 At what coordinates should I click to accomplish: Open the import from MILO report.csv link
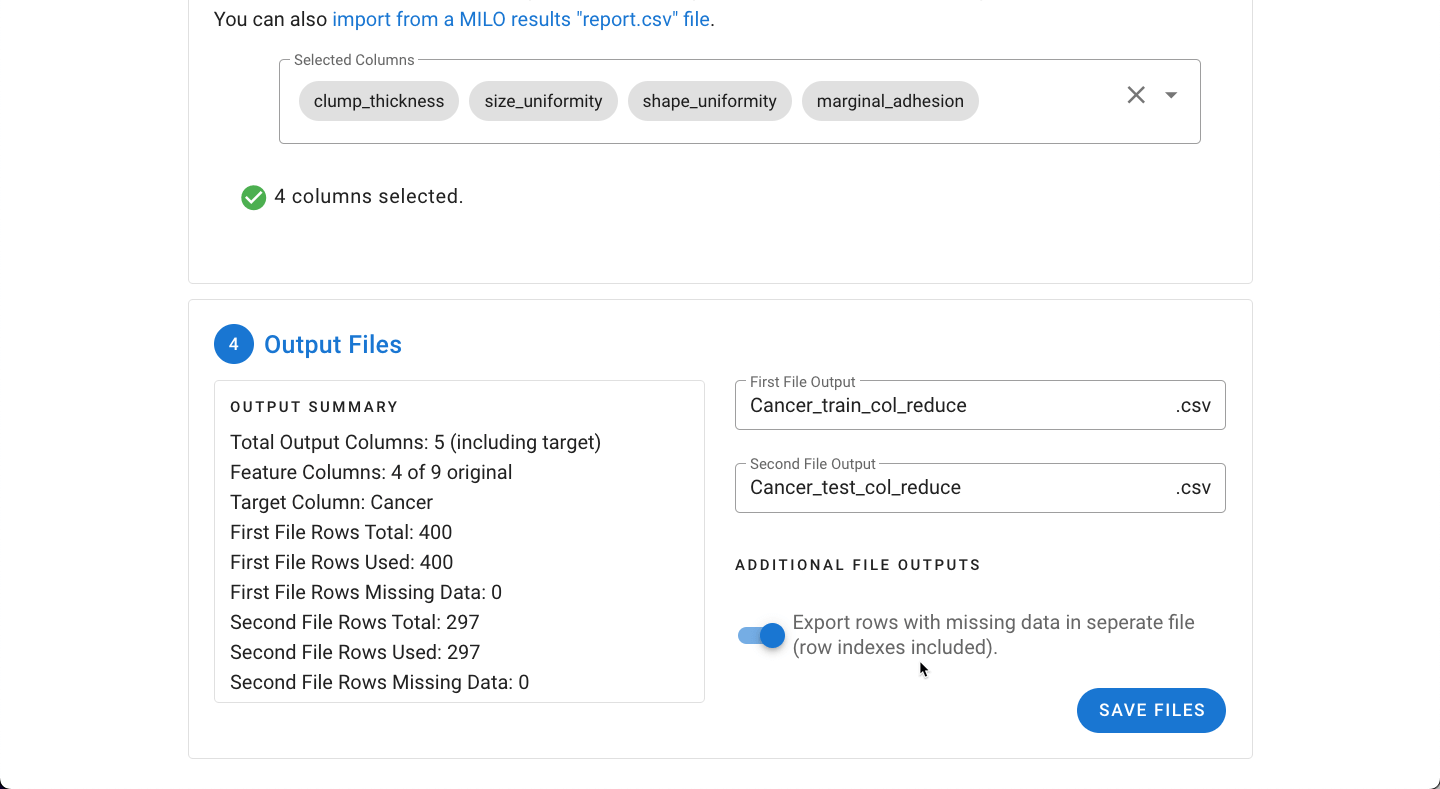[521, 19]
